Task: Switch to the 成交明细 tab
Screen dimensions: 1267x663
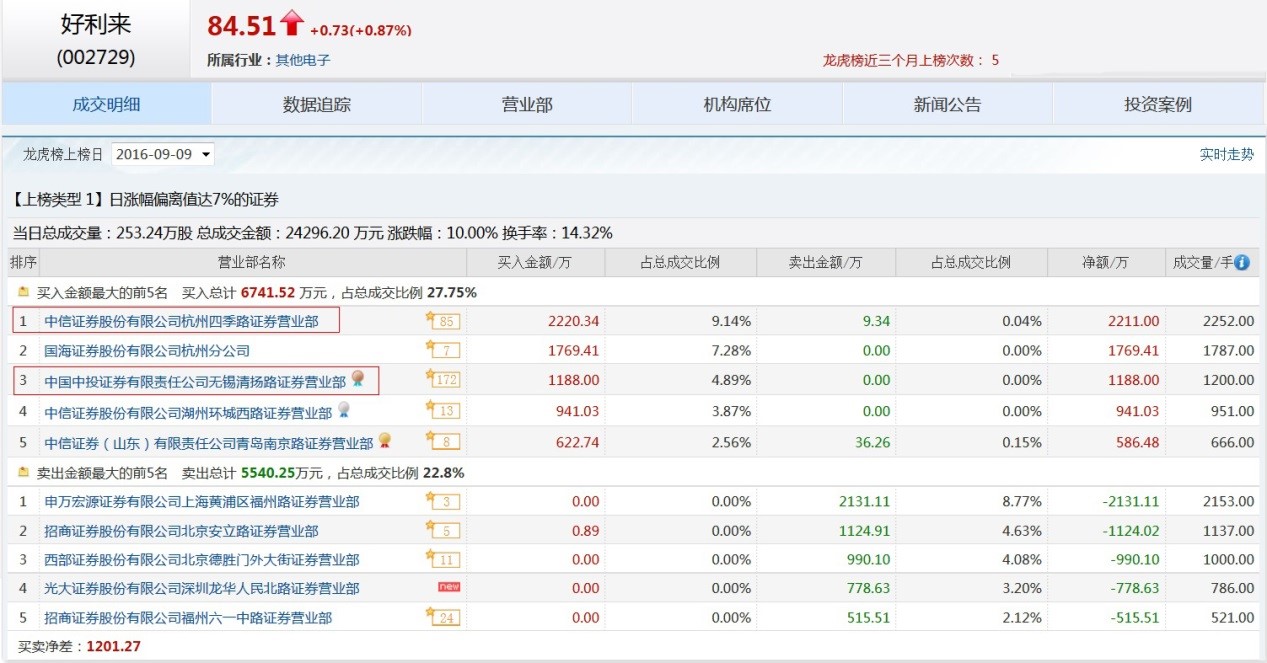Action: coord(106,104)
